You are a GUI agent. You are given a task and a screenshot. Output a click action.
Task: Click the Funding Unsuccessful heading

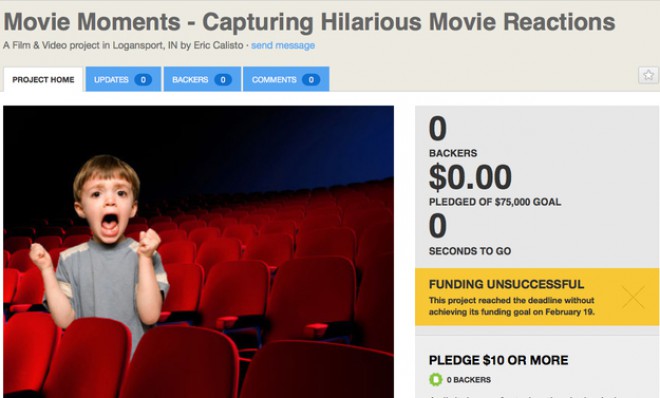pos(506,284)
